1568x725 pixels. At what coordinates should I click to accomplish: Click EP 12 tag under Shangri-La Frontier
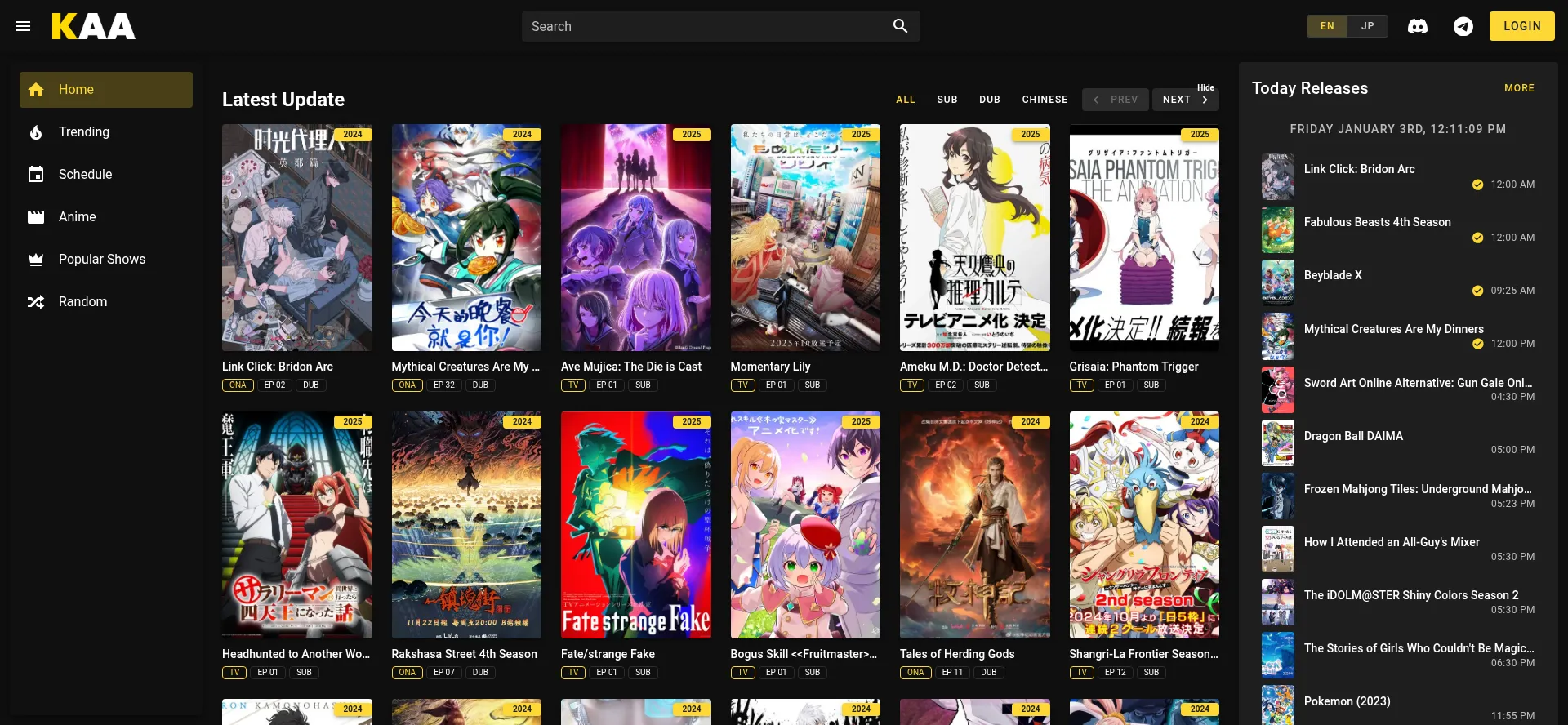1115,673
